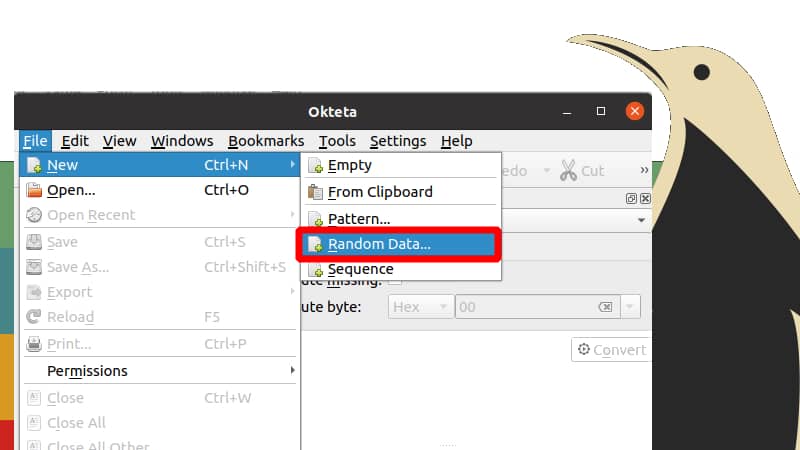Click the Pattern document icon
This screenshot has width=800, height=450.
click(x=315, y=219)
